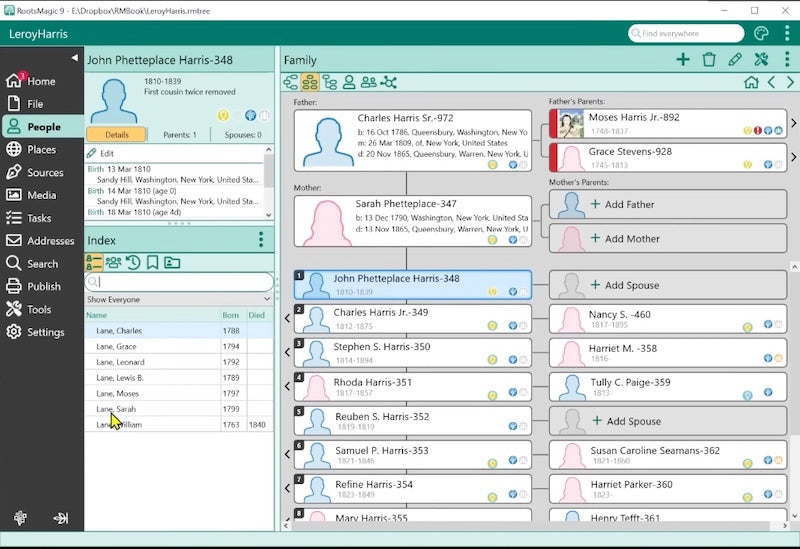Open the Places section in sidebar
The image size is (800, 549).
[x=42, y=150]
